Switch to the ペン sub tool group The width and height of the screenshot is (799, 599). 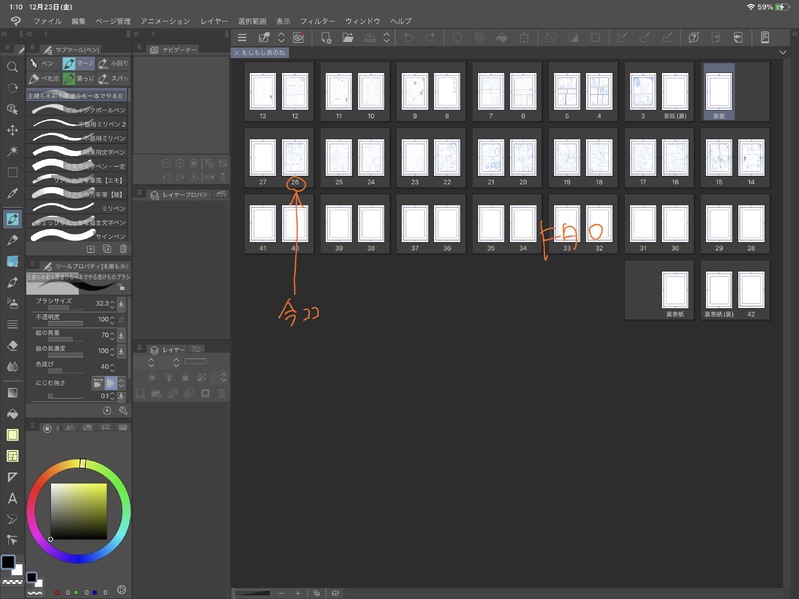[x=43, y=63]
